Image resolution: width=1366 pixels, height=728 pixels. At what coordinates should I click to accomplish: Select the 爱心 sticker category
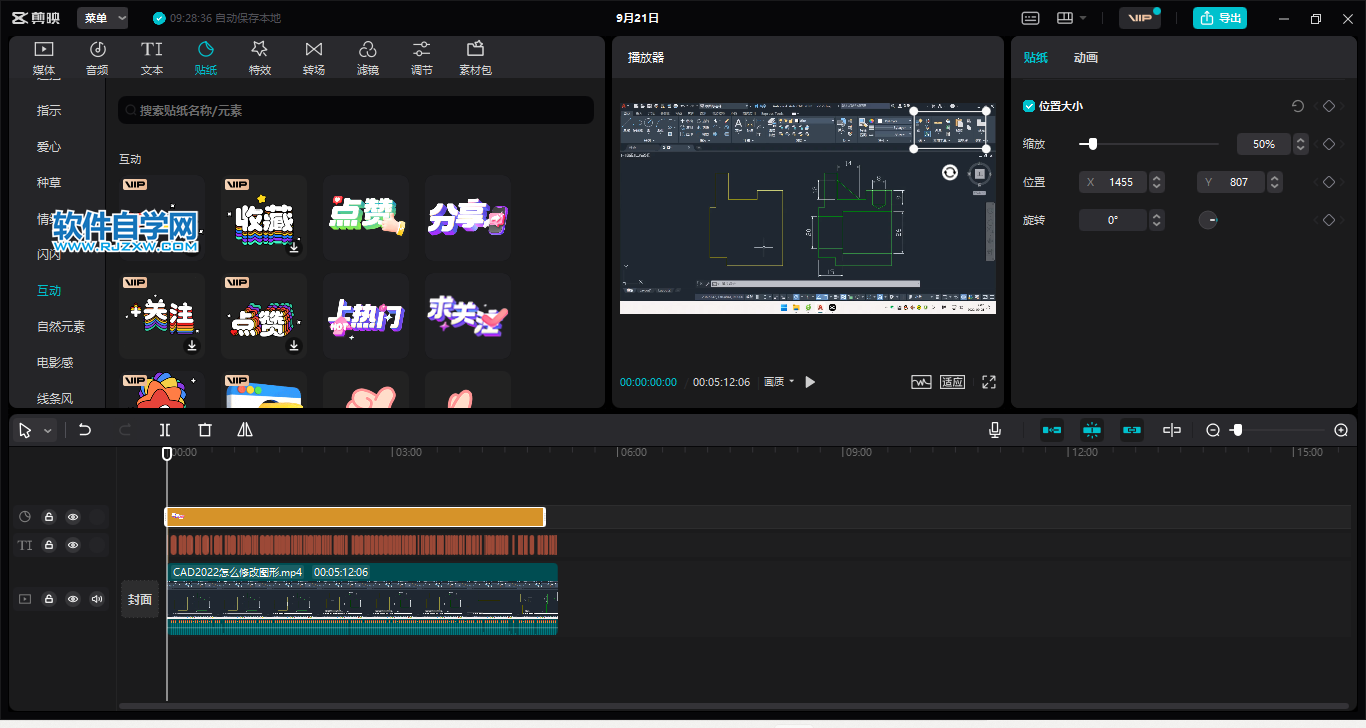[49, 147]
